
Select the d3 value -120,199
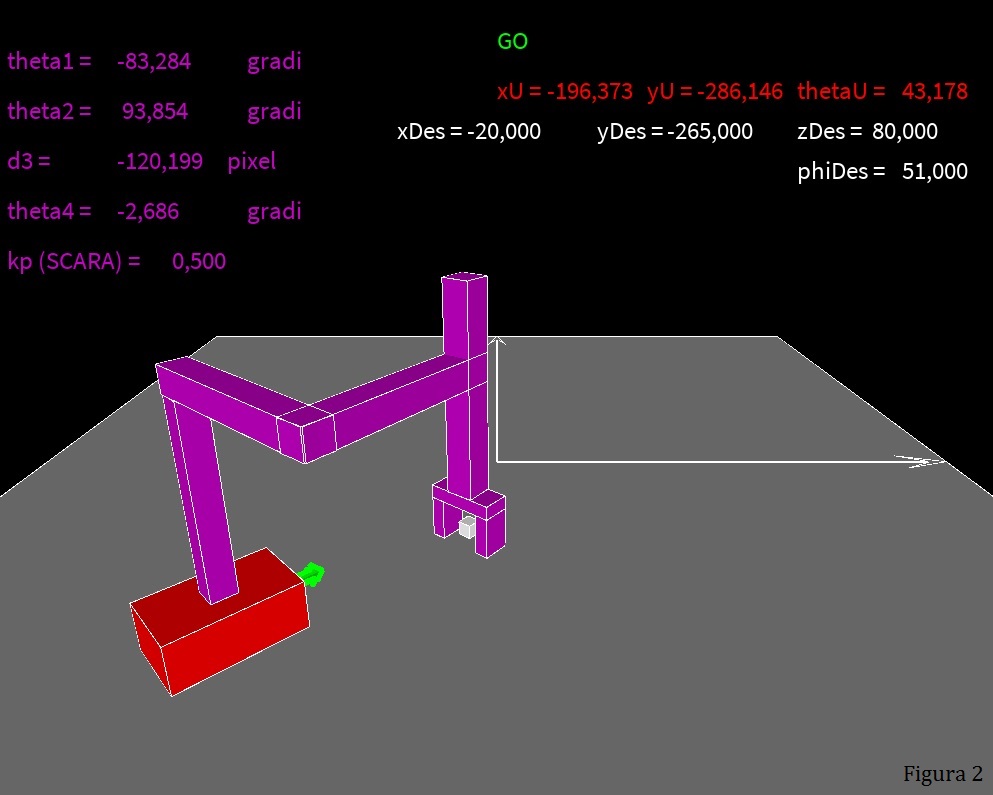point(159,162)
